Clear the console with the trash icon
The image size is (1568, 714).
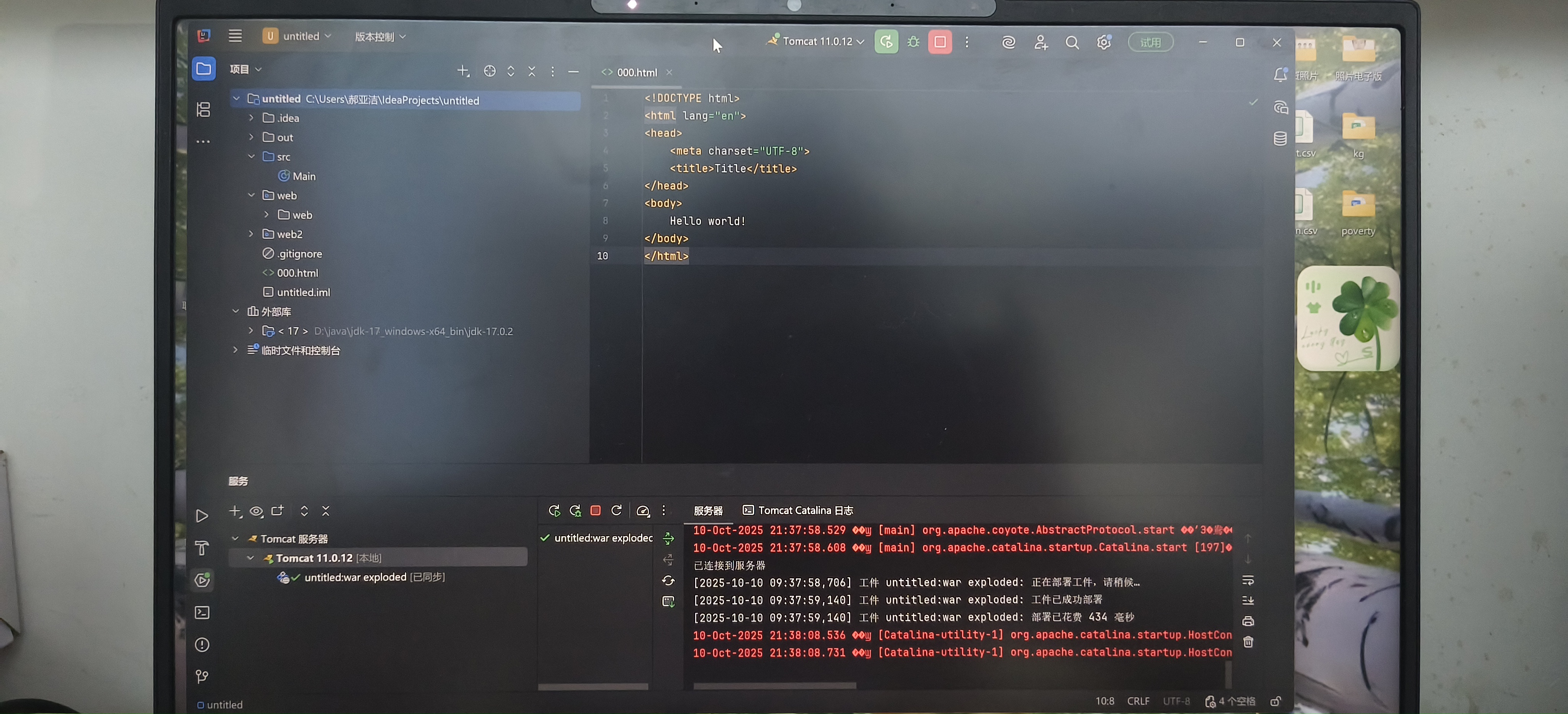pyautogui.click(x=1248, y=642)
